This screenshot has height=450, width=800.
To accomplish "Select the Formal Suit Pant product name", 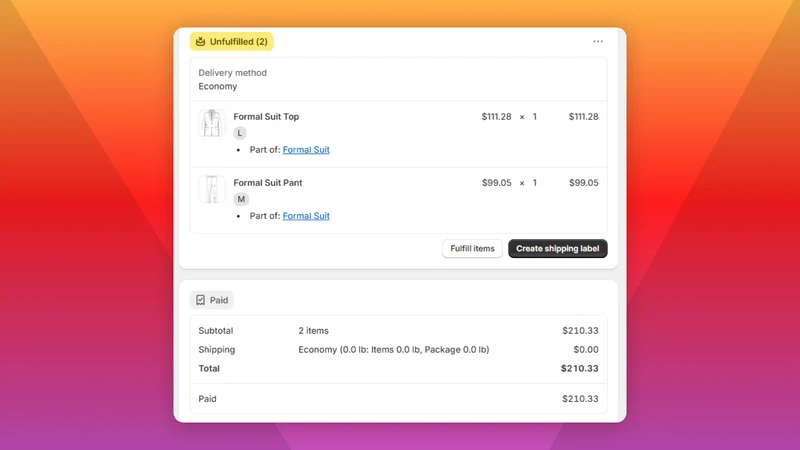I will [268, 183].
